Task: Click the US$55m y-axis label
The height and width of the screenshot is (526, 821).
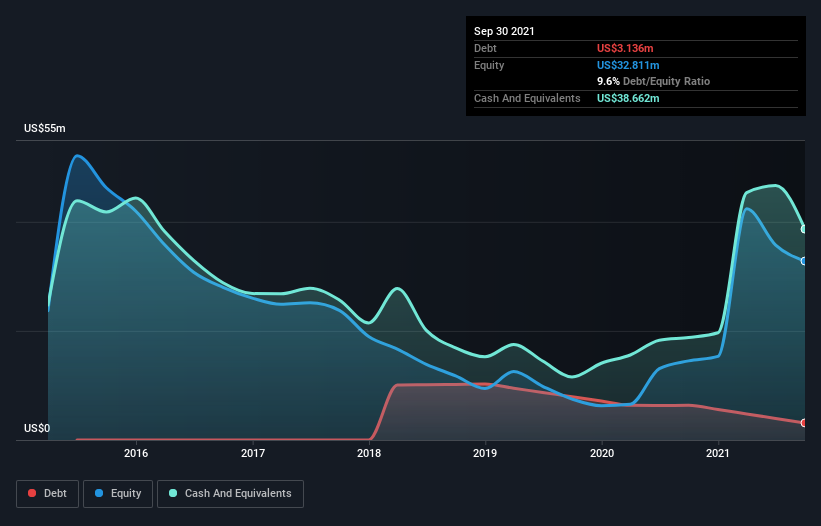Action: click(45, 128)
